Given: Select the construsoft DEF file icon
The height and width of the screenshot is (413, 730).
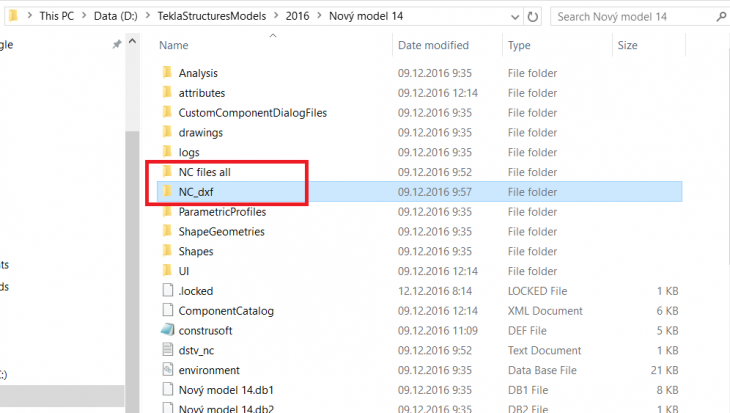Looking at the screenshot, I should (168, 330).
